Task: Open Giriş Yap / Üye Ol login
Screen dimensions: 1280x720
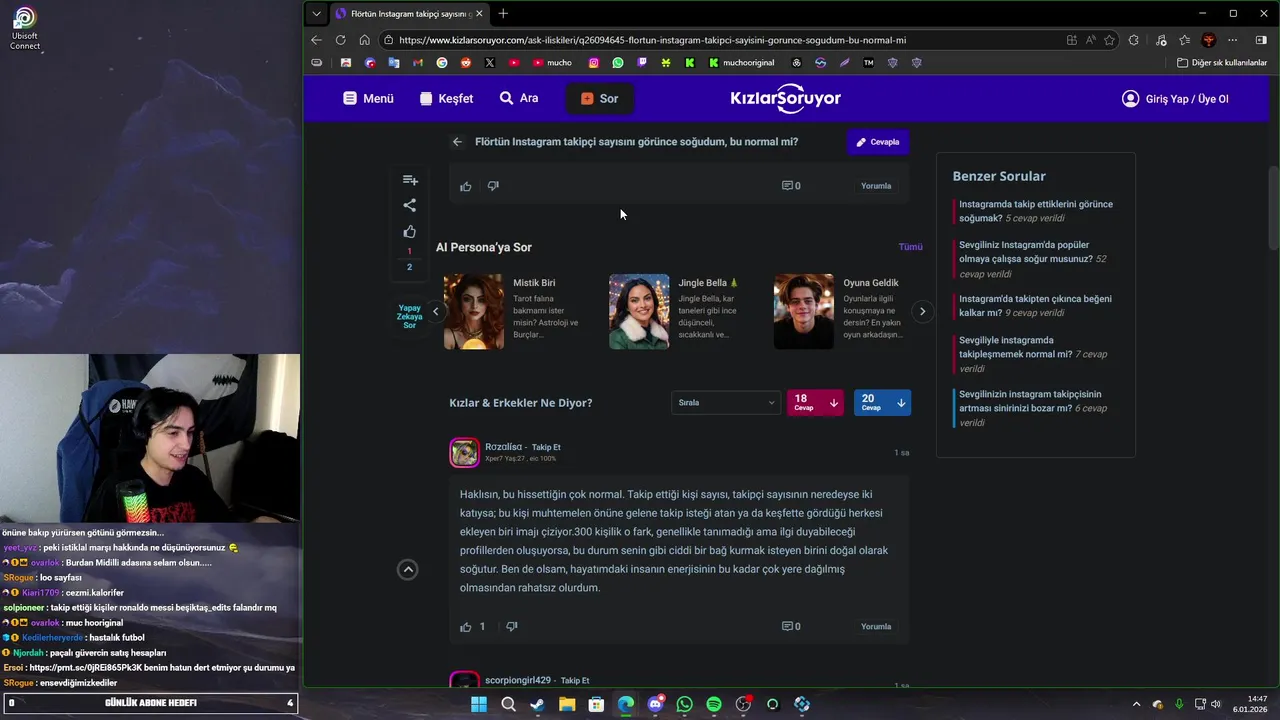Action: pos(1175,98)
